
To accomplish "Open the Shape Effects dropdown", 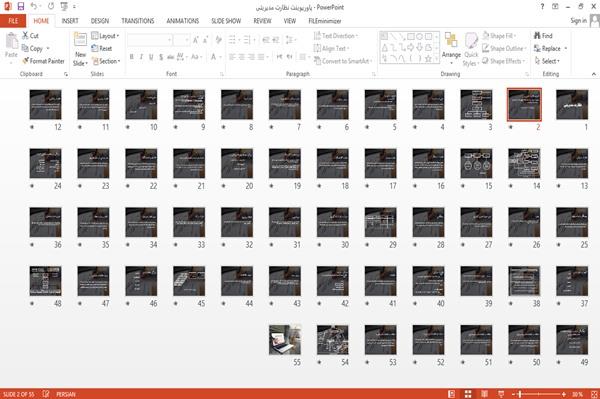I will pyautogui.click(x=504, y=61).
